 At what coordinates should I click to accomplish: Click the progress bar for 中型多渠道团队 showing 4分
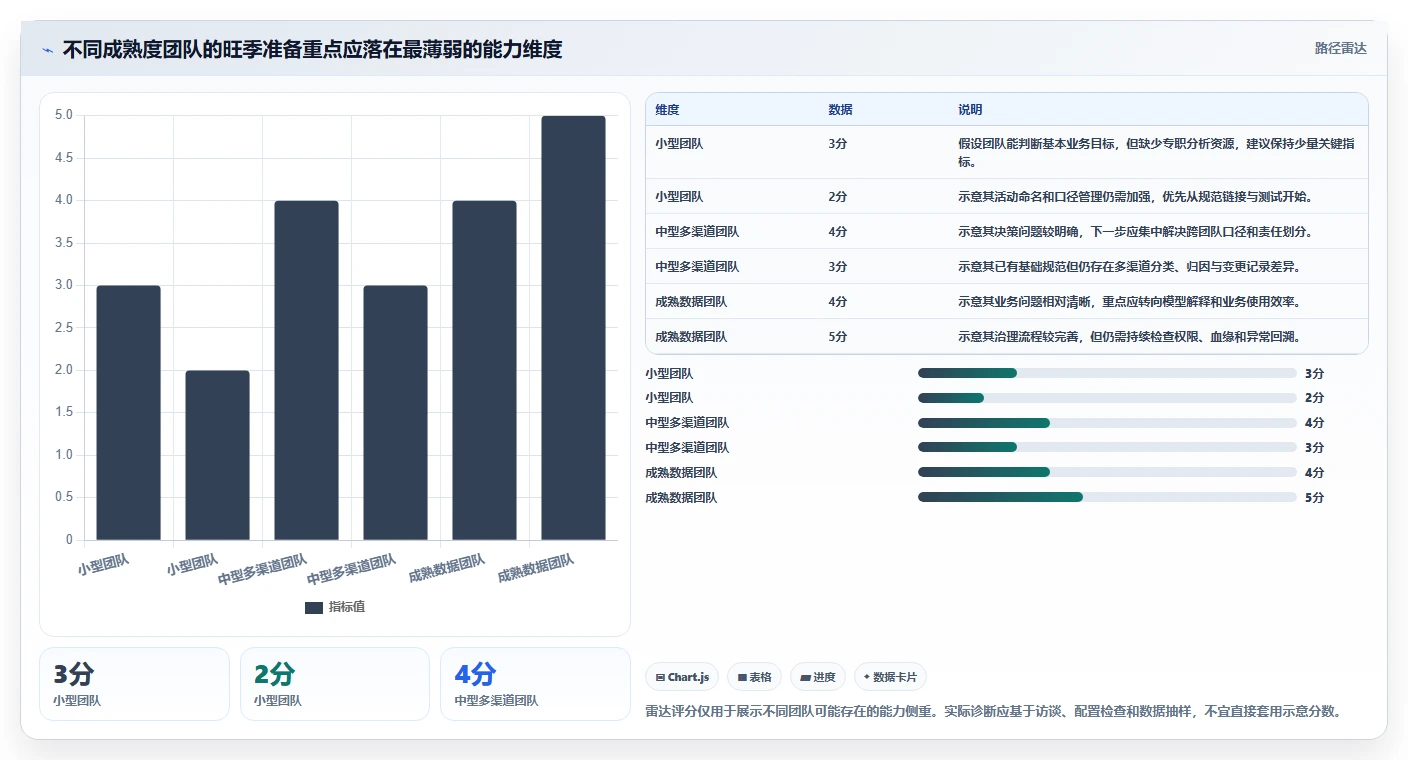click(x=1107, y=423)
